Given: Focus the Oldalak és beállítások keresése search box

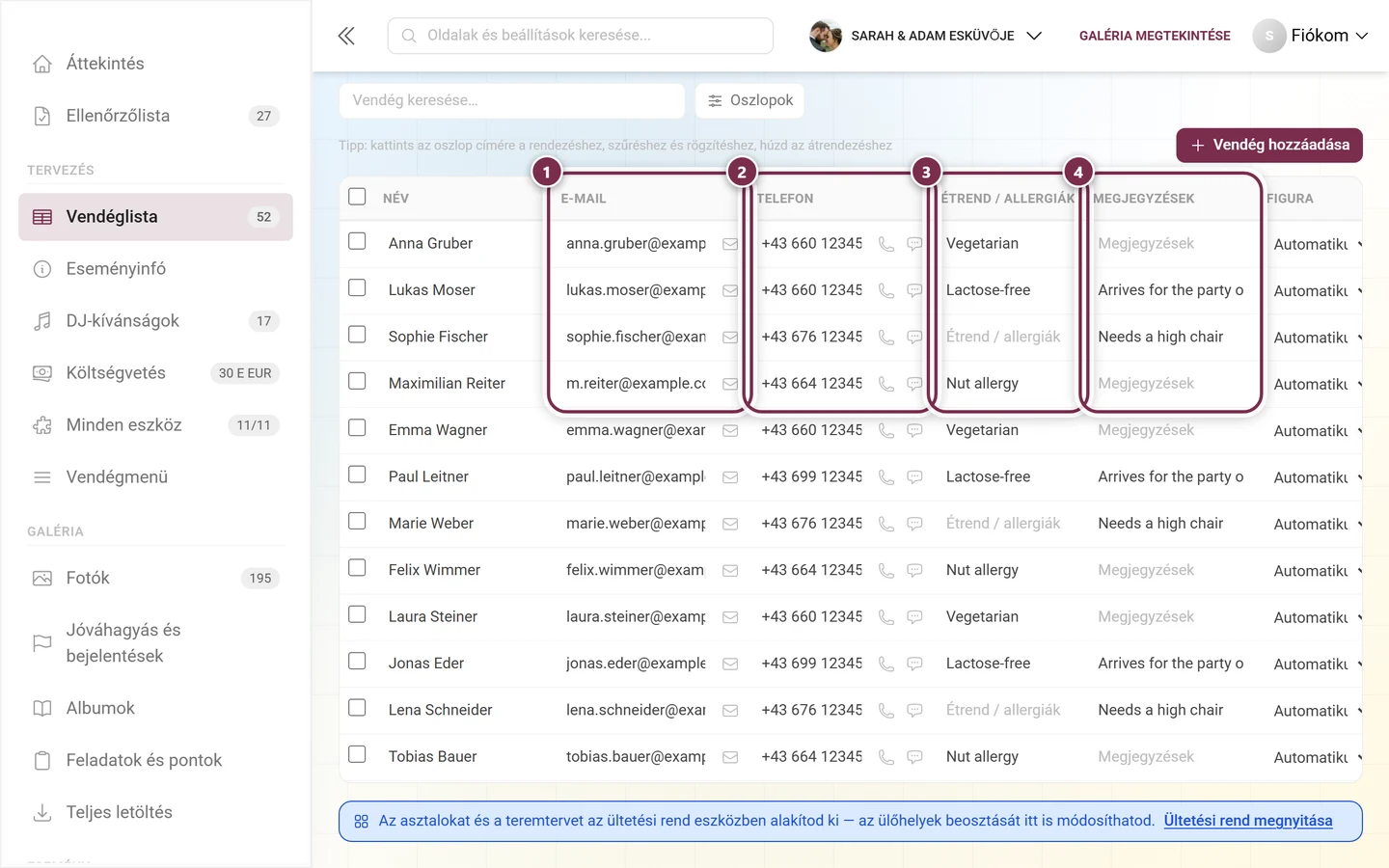Looking at the screenshot, I should [581, 36].
